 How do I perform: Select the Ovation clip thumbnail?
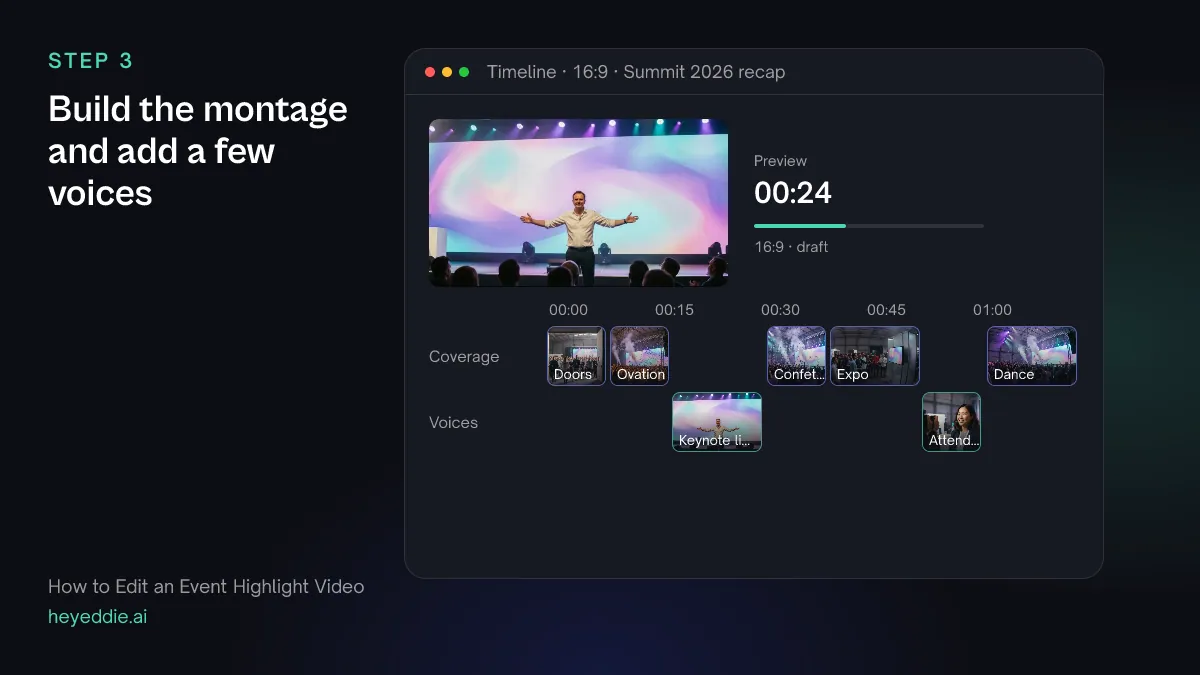(x=639, y=356)
